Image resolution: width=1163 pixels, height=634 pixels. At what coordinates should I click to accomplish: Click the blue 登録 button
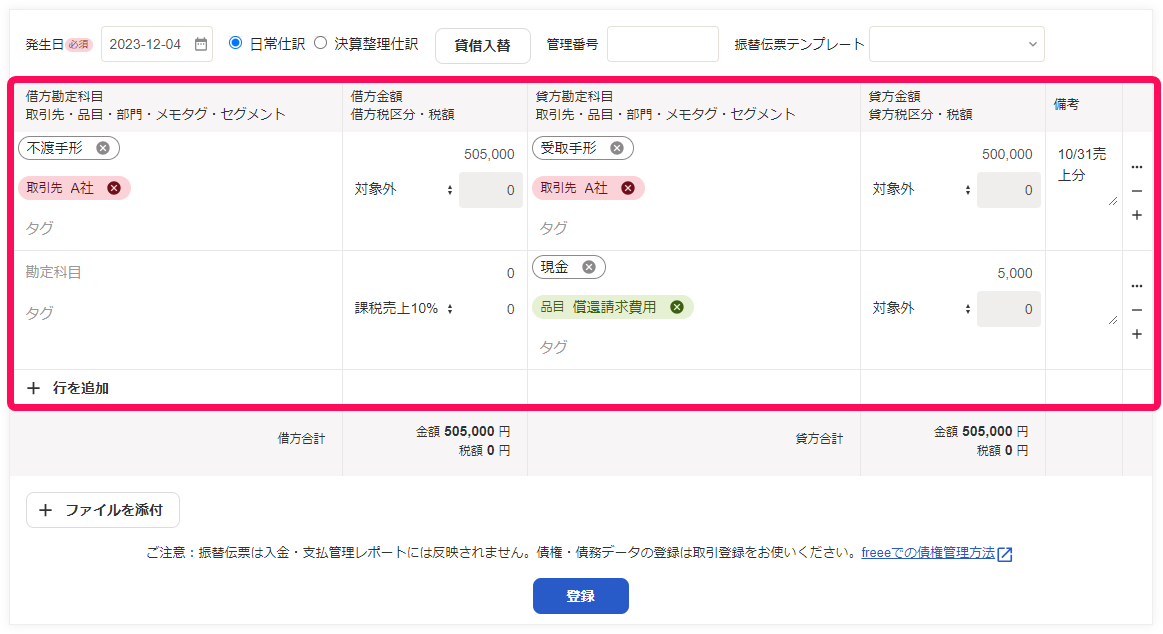pos(581,596)
